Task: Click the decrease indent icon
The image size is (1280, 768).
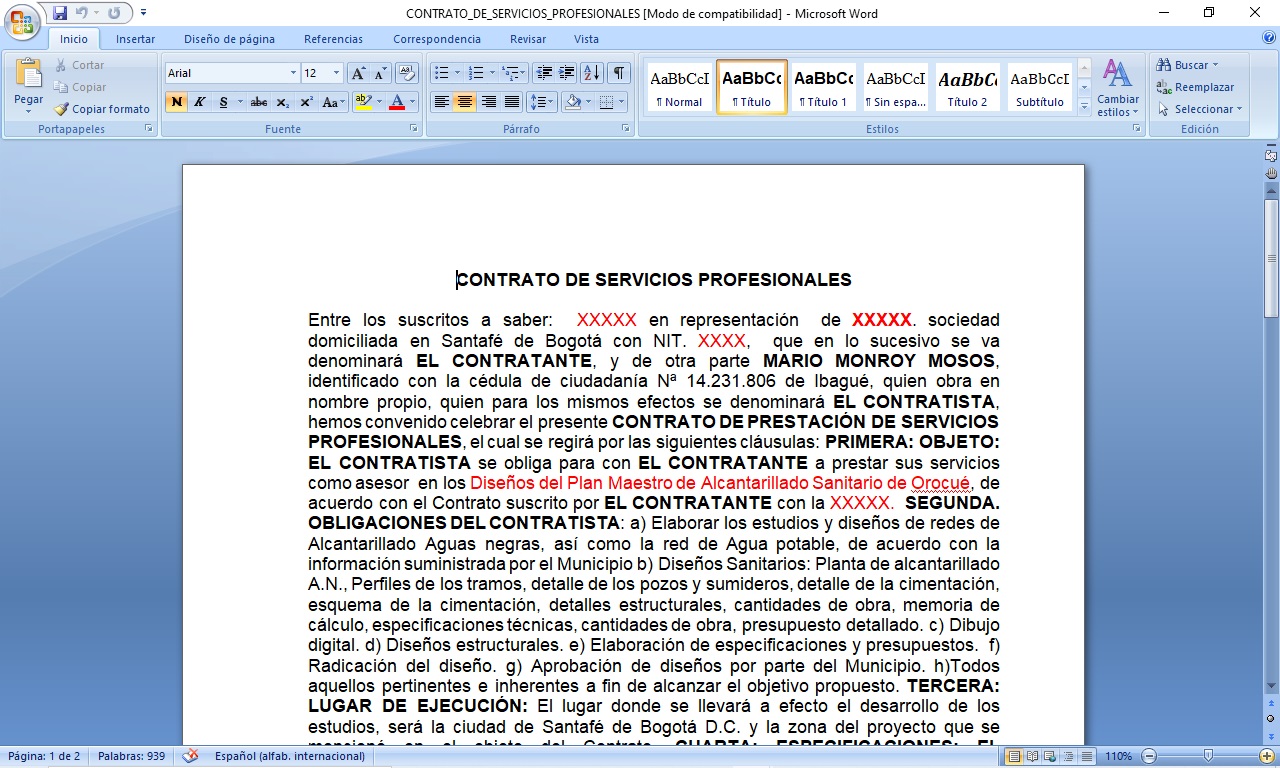Action: point(544,73)
